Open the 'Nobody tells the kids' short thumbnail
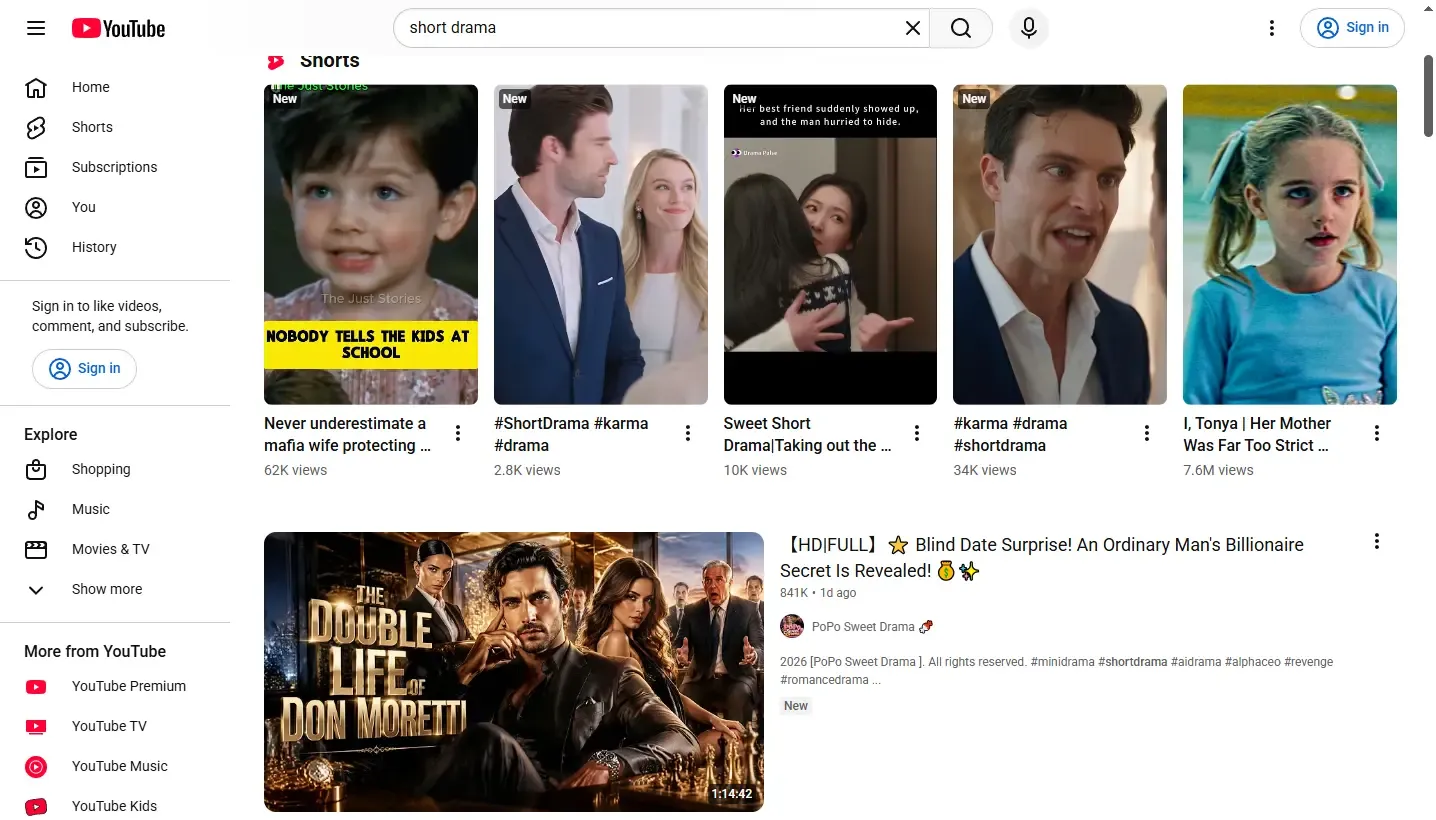This screenshot has height=820, width=1436. (x=371, y=244)
